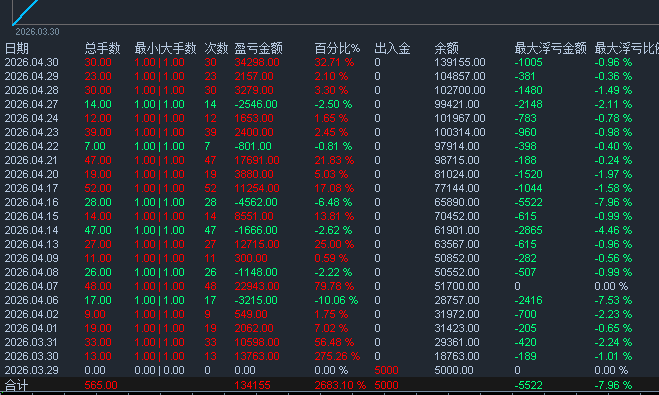Click balance value 139155.00
Viewport: 659px width, 395px height.
coord(460,63)
